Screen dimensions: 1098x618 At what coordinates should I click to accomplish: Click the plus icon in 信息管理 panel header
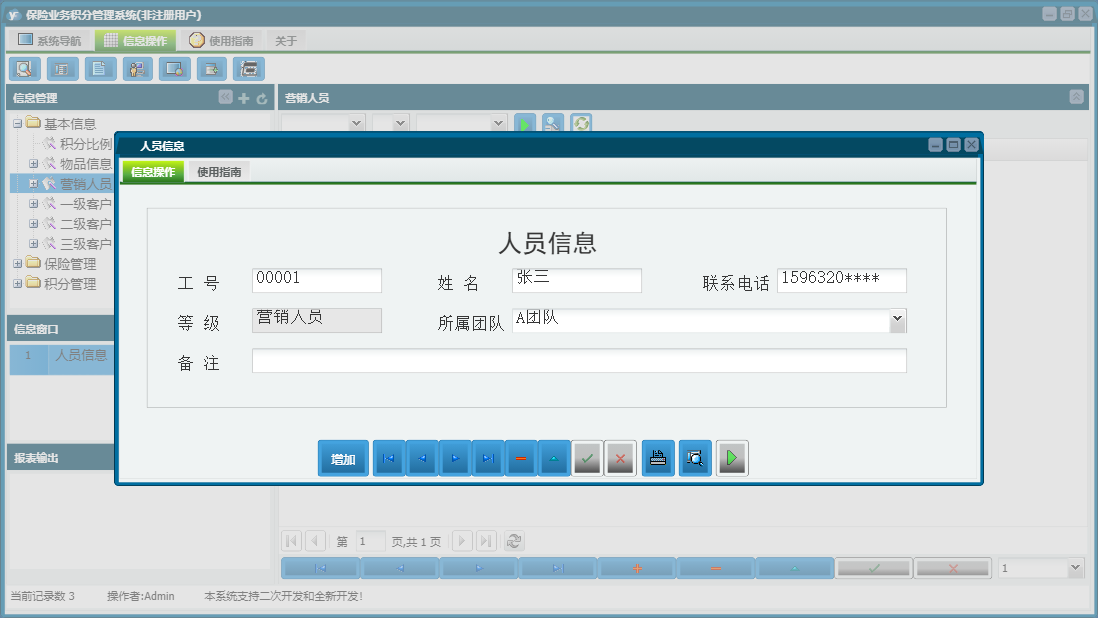click(245, 98)
